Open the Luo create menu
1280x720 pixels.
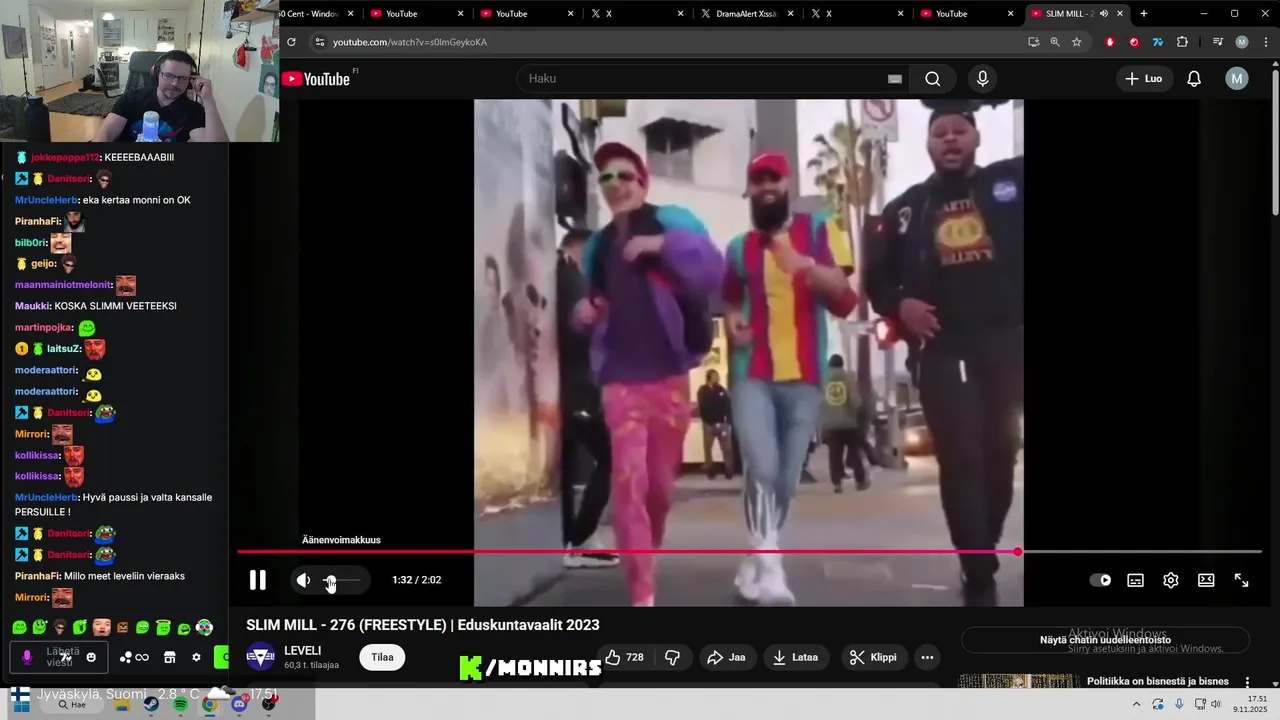[1143, 79]
